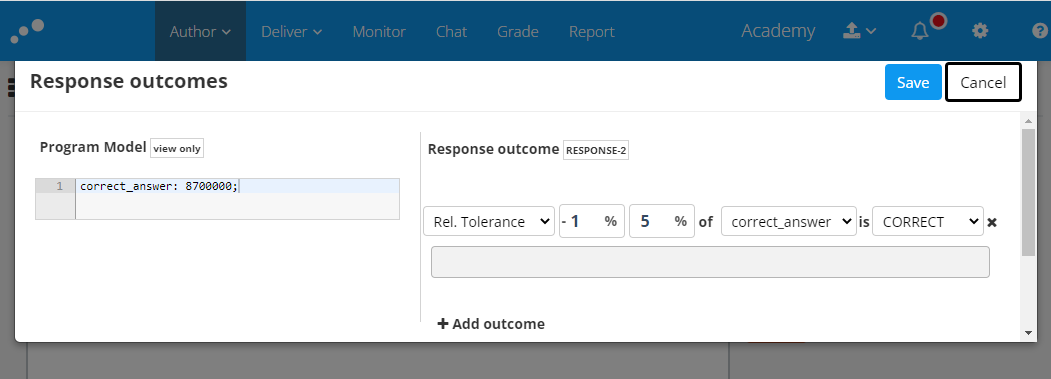Click the upper tolerance percent field
Screen dimensions: 1051x379
(x=662, y=221)
